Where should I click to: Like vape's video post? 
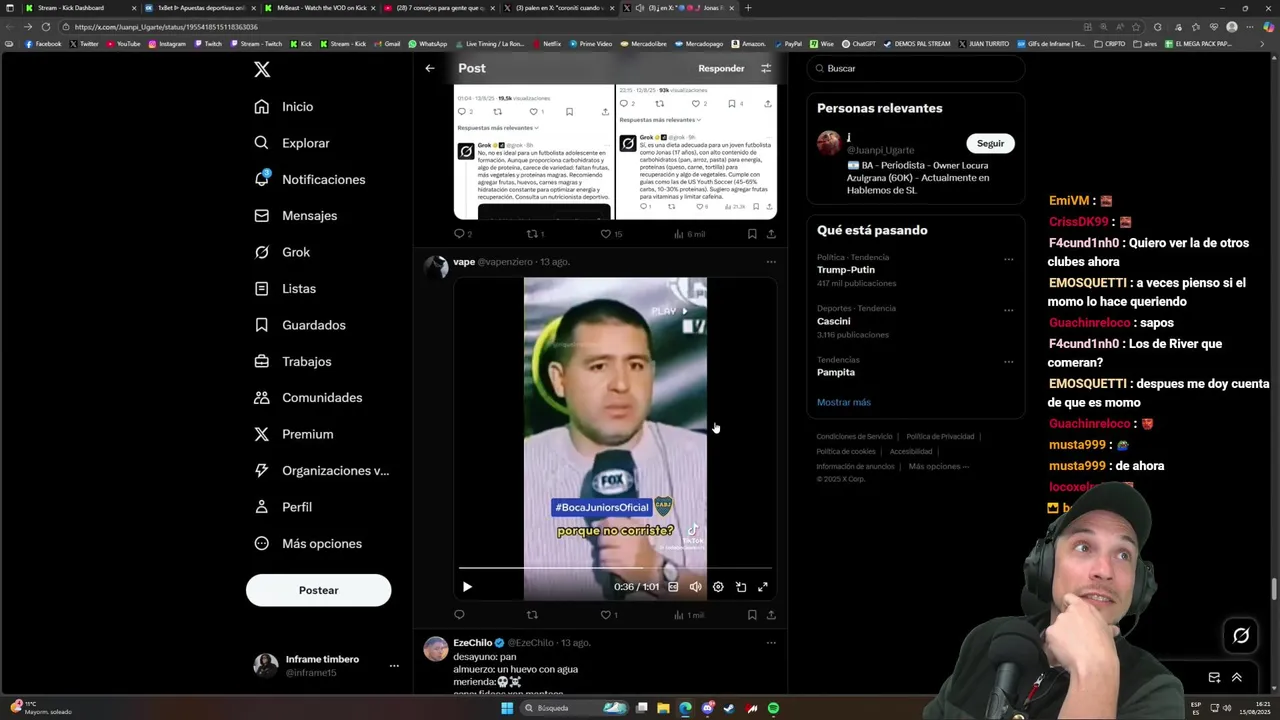click(x=609, y=615)
